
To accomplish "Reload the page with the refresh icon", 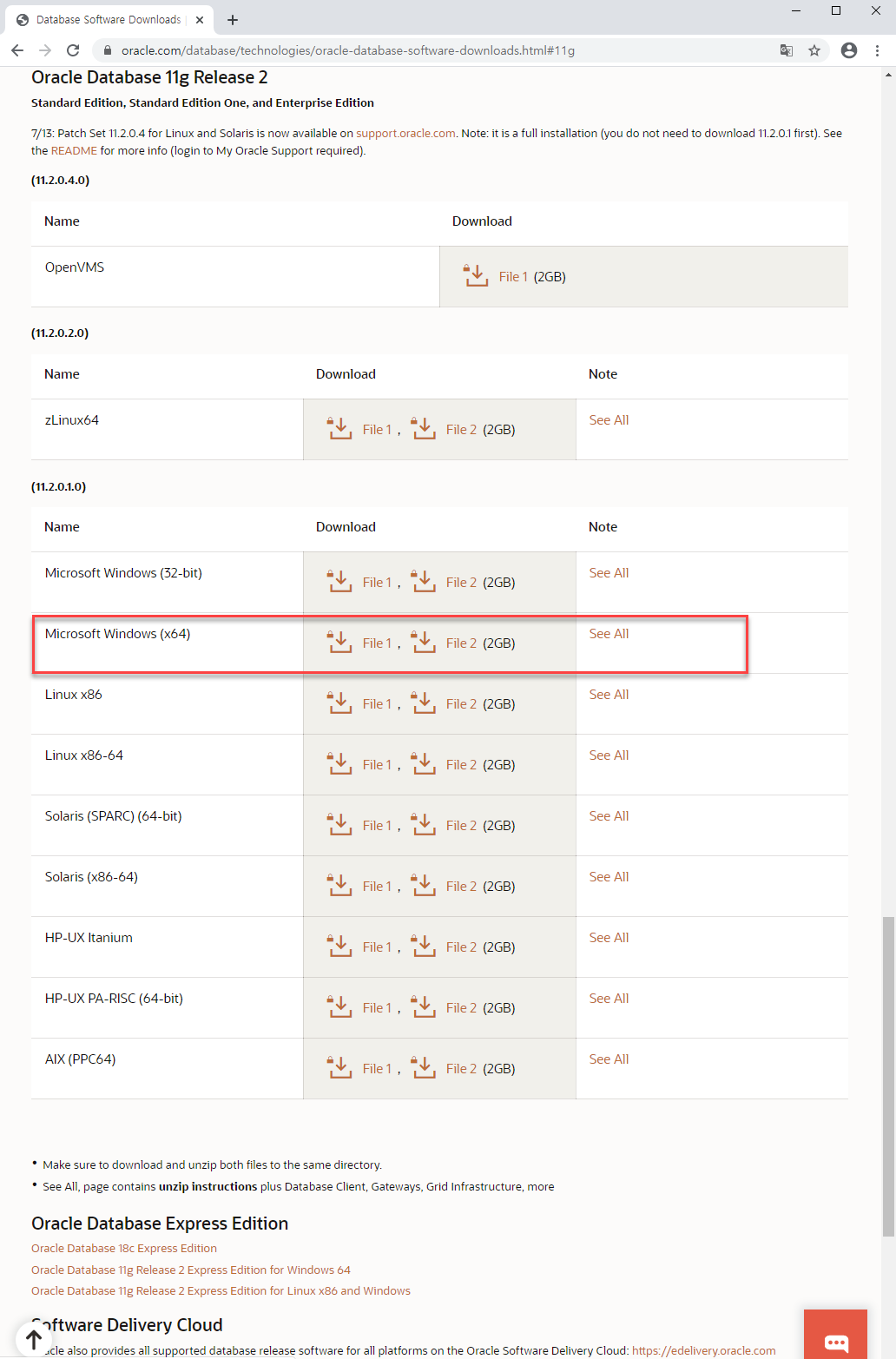I will point(73,50).
